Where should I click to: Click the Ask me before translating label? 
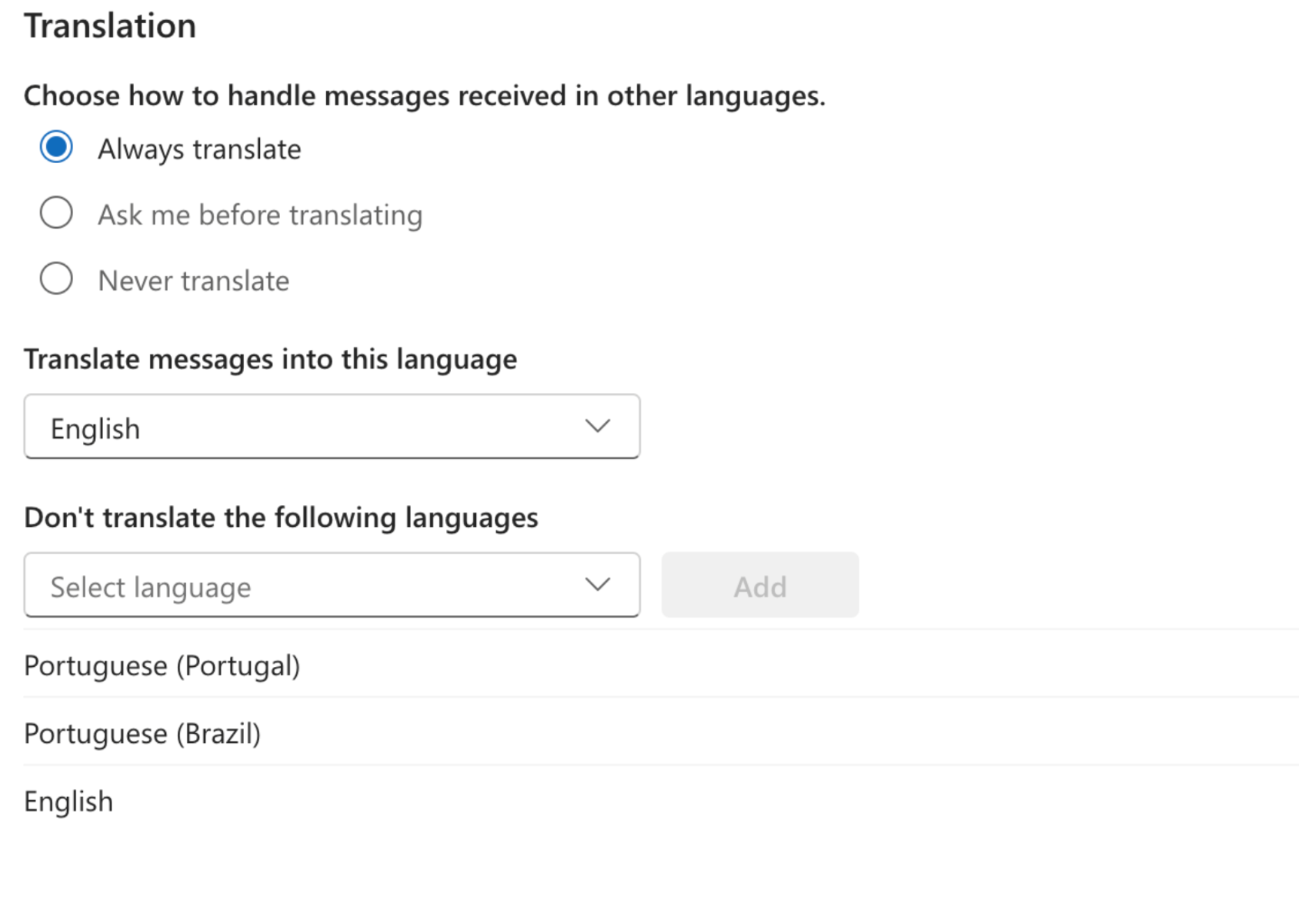point(260,215)
